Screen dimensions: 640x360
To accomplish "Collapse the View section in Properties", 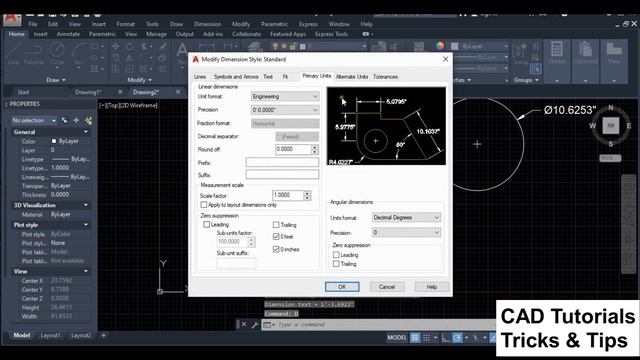I will point(86,271).
